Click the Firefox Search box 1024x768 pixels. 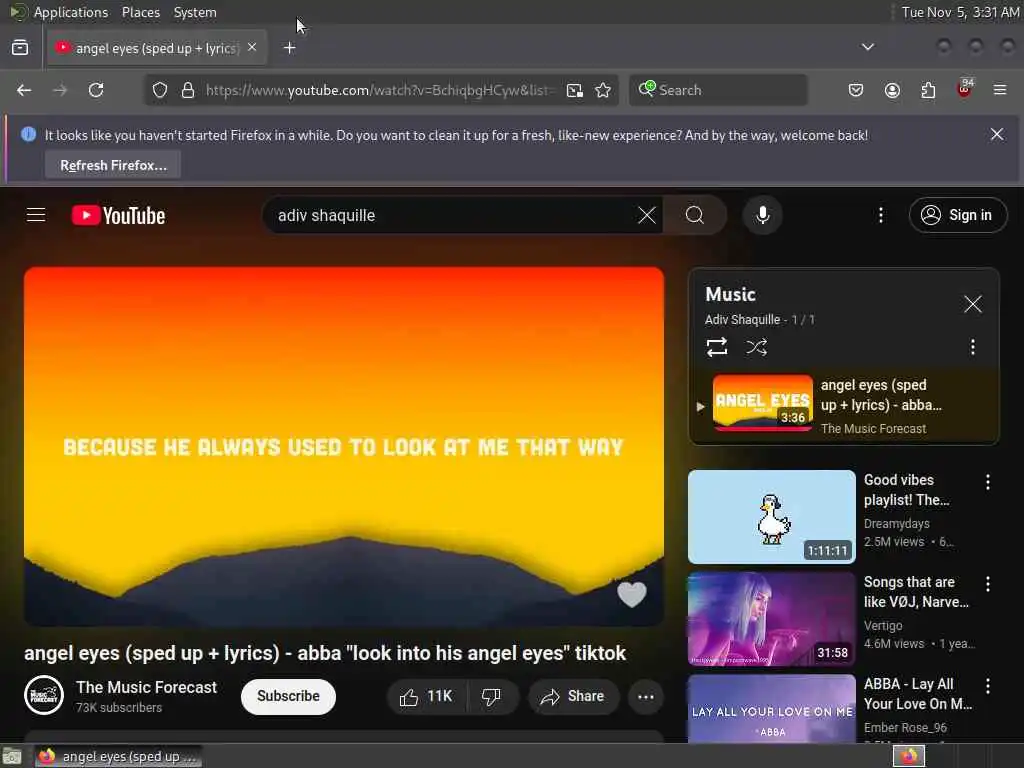click(x=718, y=90)
